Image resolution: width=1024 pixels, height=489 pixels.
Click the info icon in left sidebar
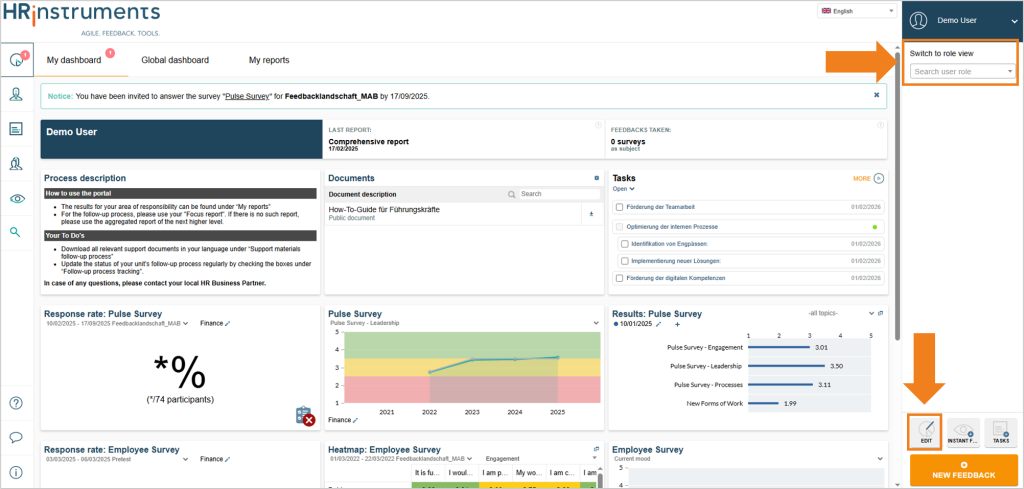click(x=17, y=472)
